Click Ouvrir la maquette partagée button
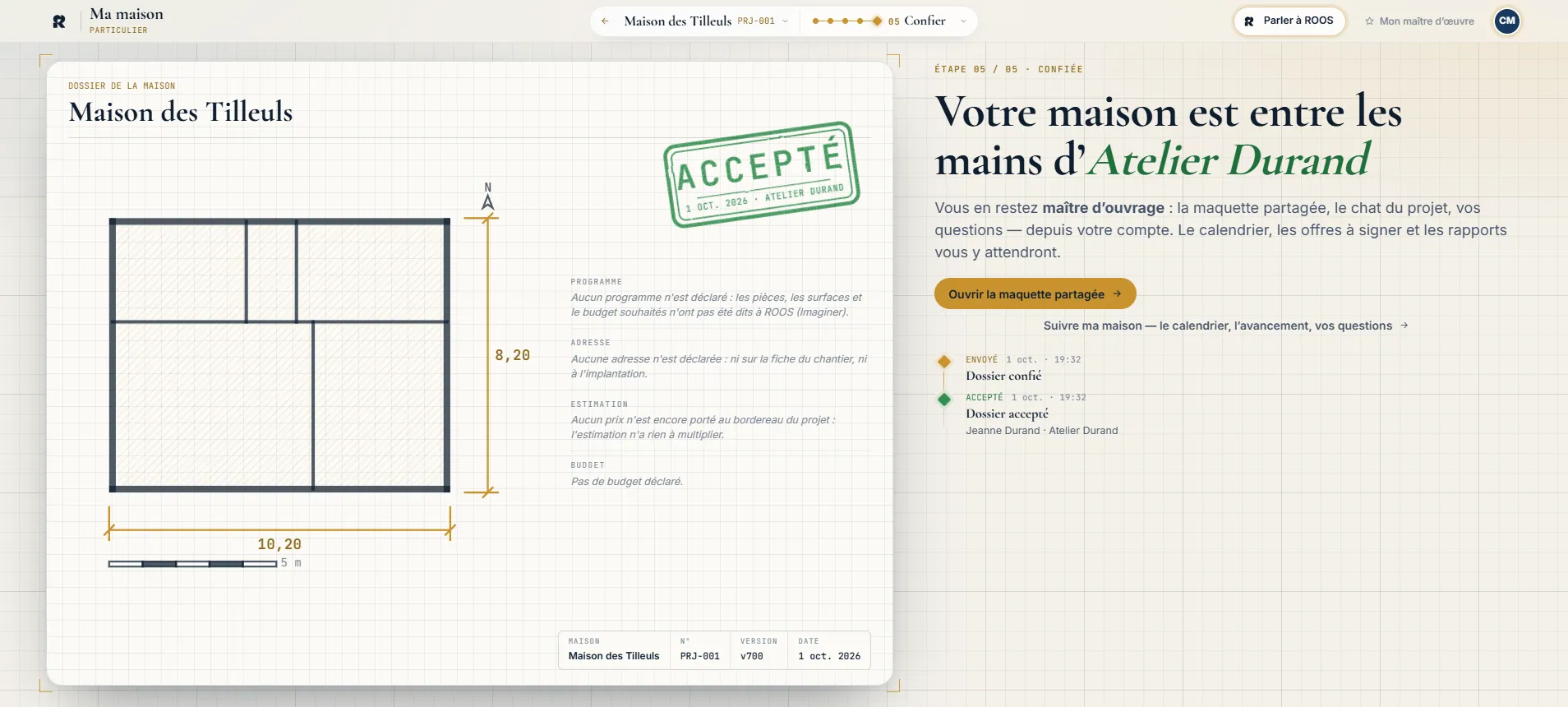This screenshot has width=1568, height=707. click(1035, 293)
